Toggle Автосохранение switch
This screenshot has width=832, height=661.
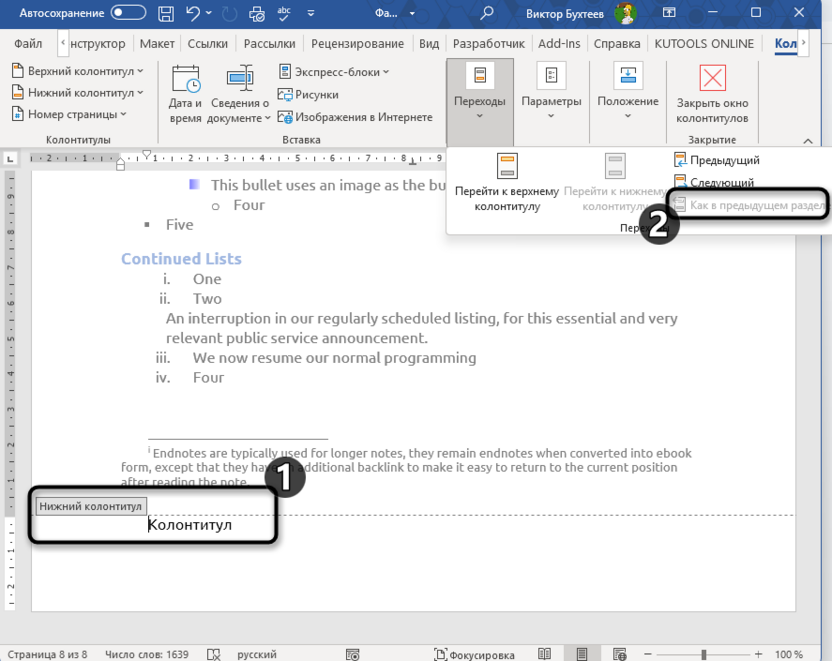pos(128,13)
